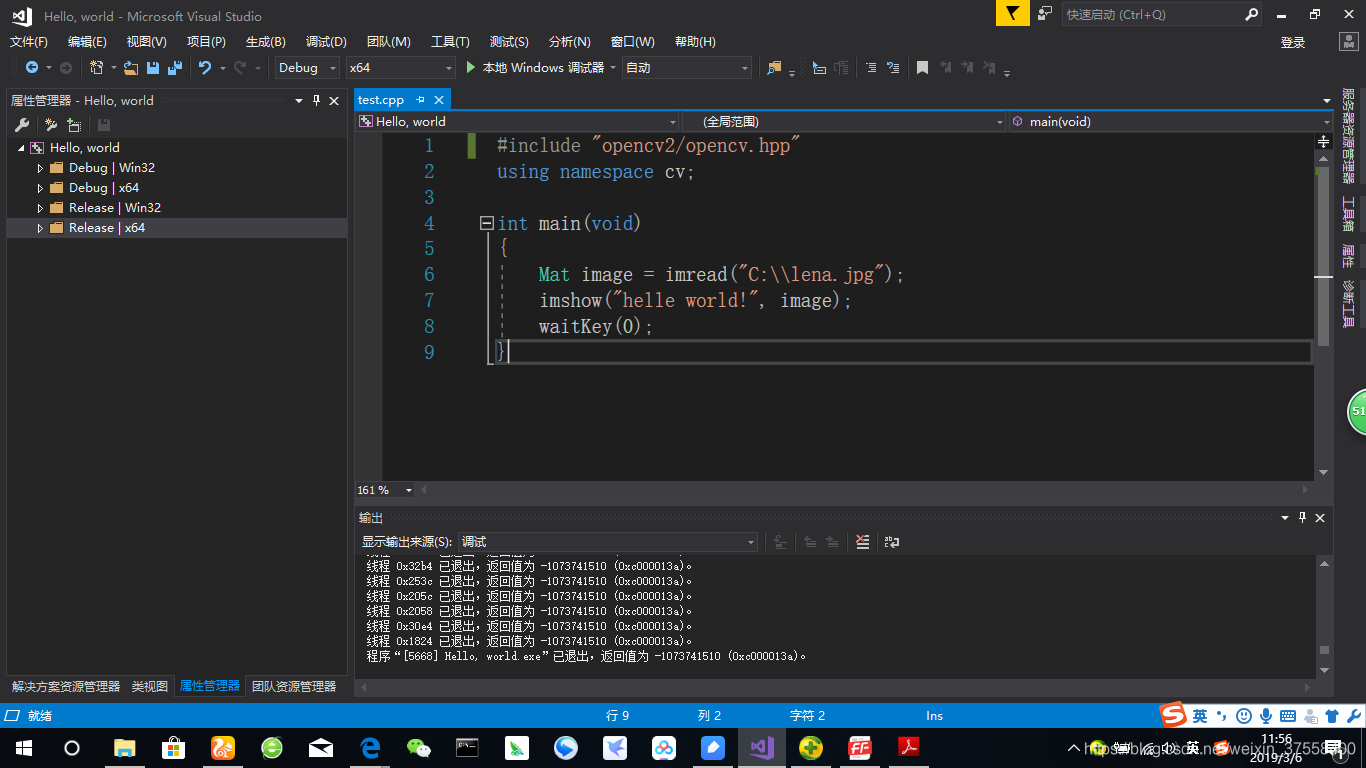This screenshot has width=1366, height=768.
Task: Click the Open File folder icon
Action: point(131,67)
